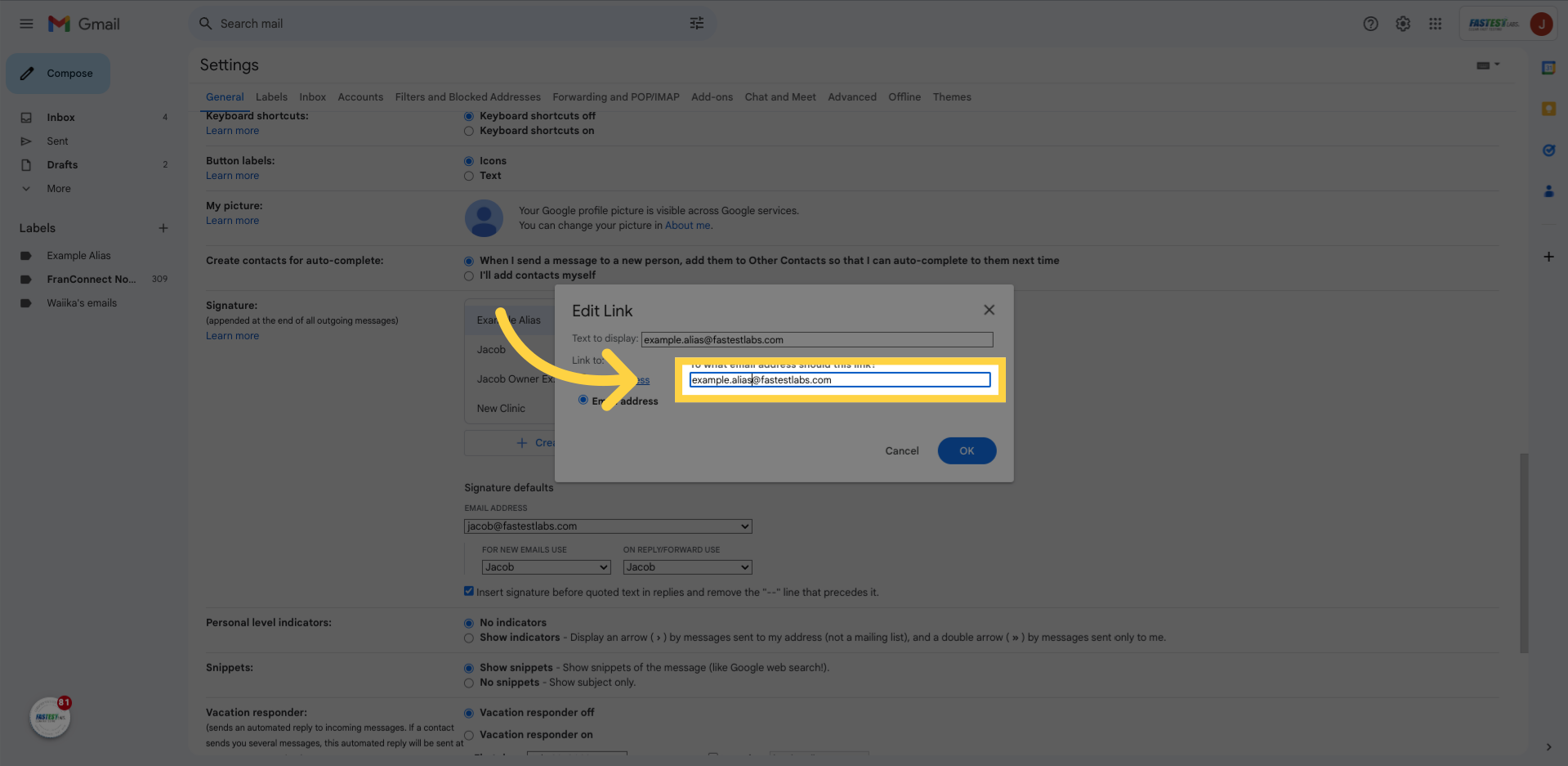This screenshot has height=766, width=1568.
Task: Select Keyboard shortcuts on option
Action: click(x=469, y=131)
